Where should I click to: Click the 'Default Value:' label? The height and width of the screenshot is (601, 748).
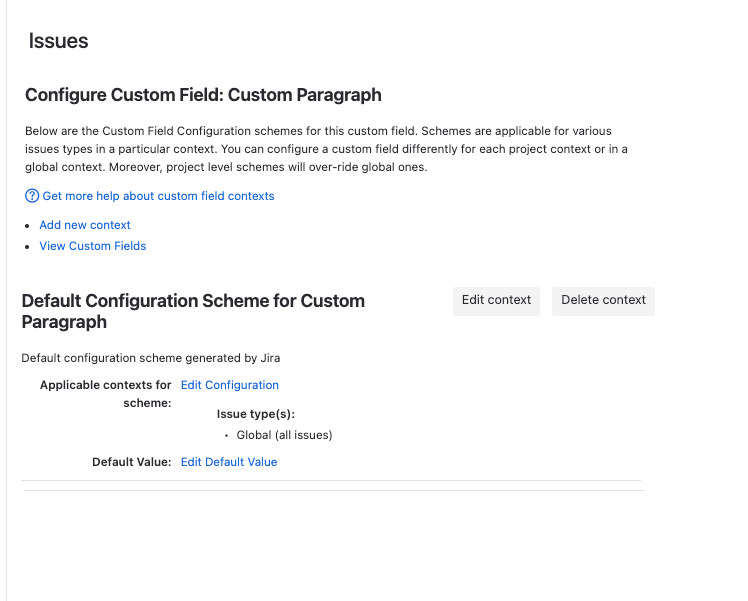tap(132, 462)
